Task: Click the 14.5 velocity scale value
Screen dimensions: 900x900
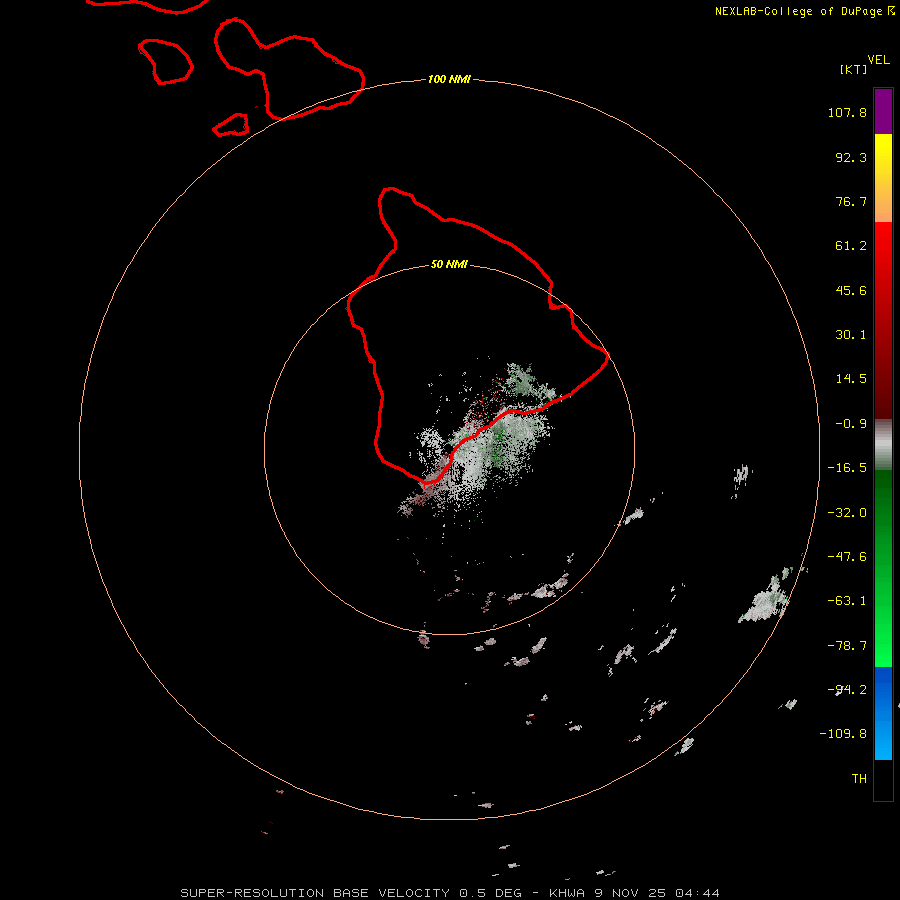Action: click(851, 379)
